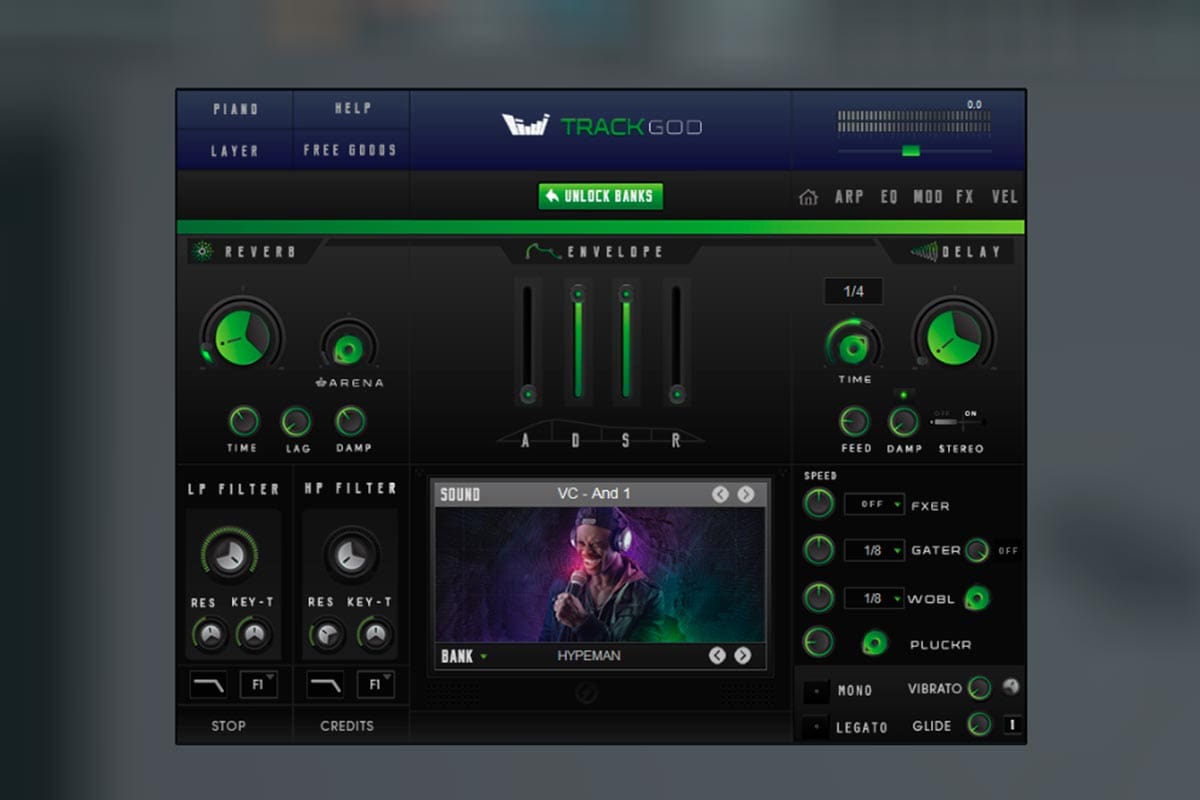This screenshot has width=1200, height=800.
Task: Click the LP Filter Res knob
Action: coord(208,633)
